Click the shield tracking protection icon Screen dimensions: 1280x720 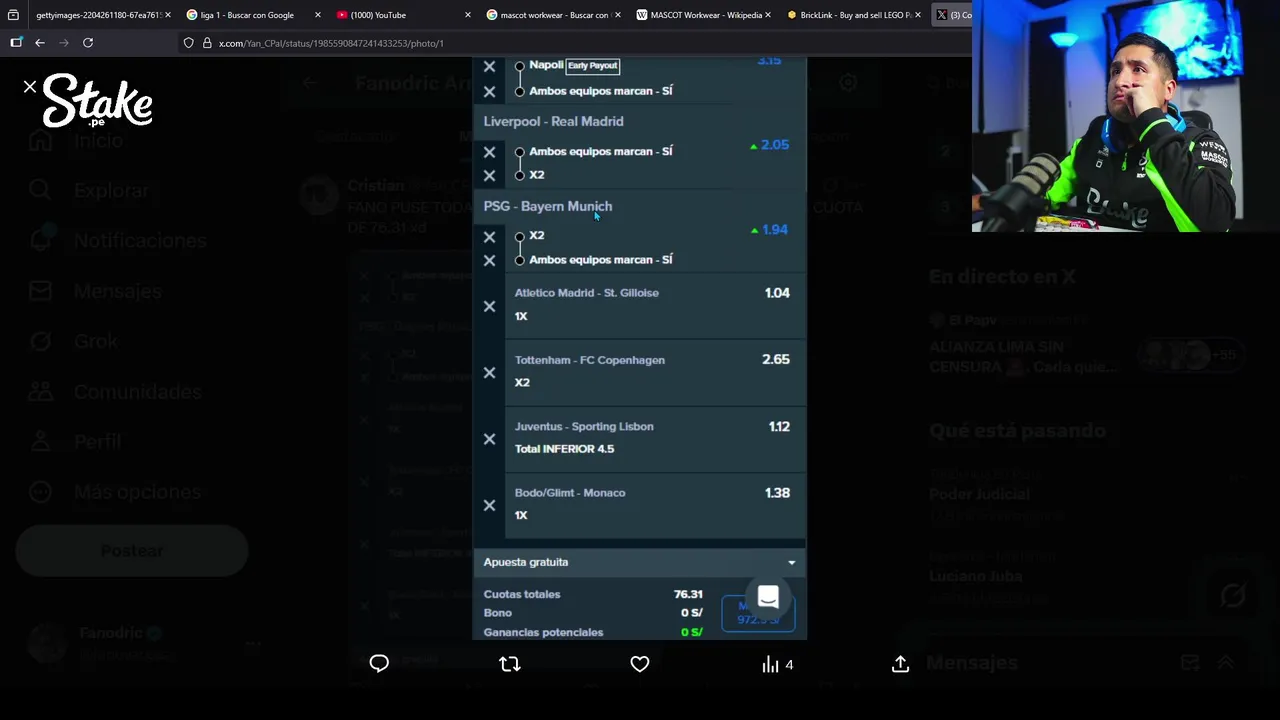pos(189,43)
